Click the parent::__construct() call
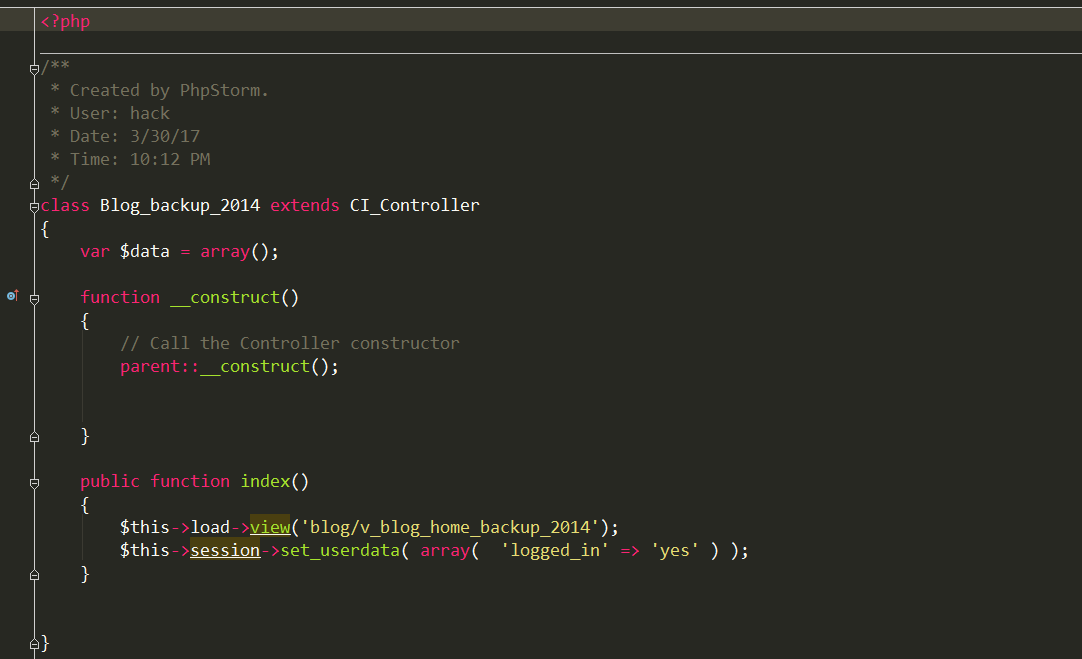 pyautogui.click(x=229, y=366)
